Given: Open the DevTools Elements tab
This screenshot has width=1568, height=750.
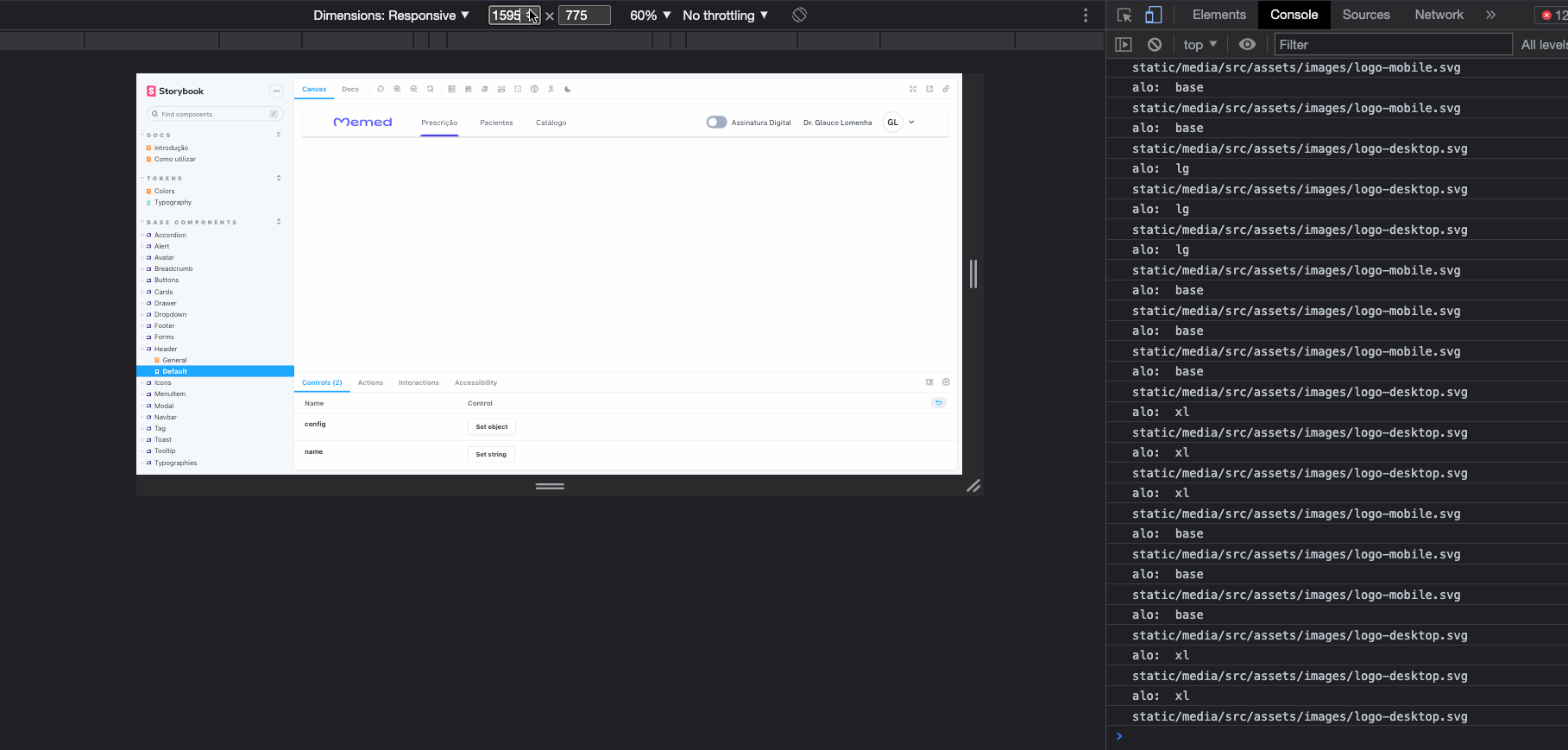Looking at the screenshot, I should coord(1219,15).
